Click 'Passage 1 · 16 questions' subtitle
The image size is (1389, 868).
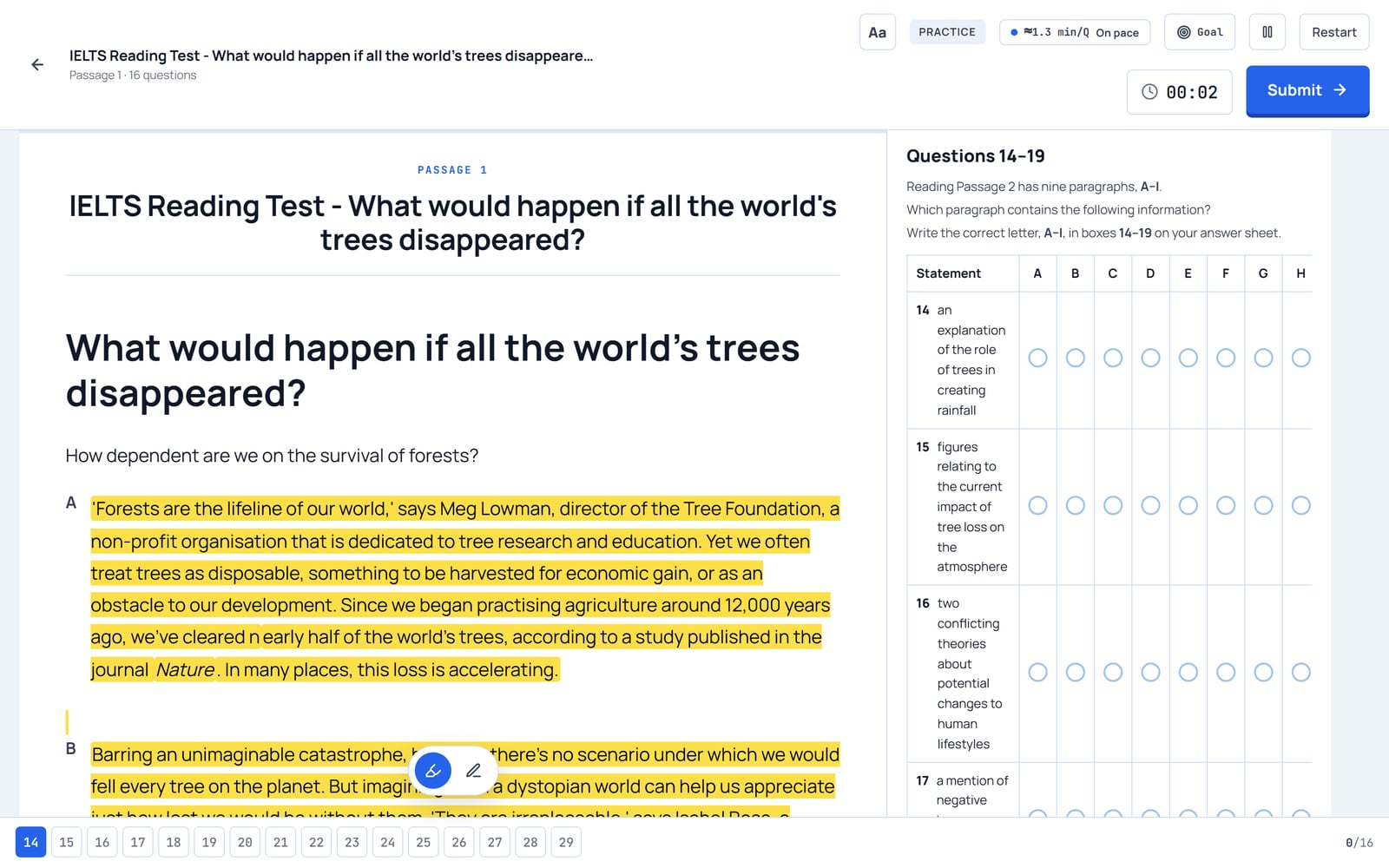pos(133,76)
